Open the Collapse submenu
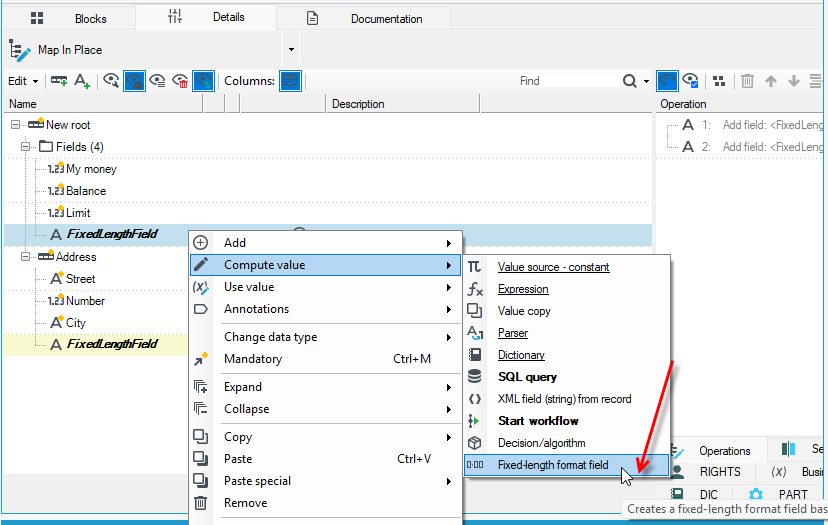 (325, 409)
